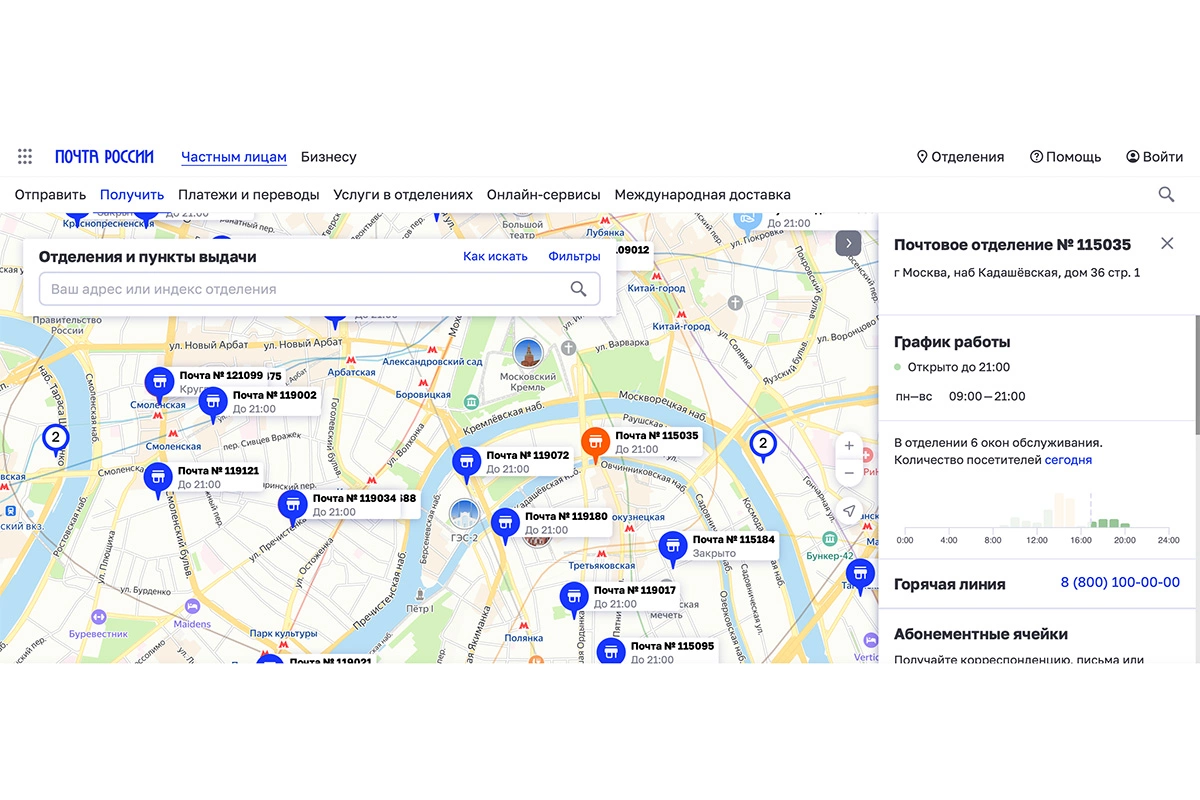Image resolution: width=1200 pixels, height=800 pixels.
Task: Select the Почта № 119121 map pin
Action: [158, 478]
